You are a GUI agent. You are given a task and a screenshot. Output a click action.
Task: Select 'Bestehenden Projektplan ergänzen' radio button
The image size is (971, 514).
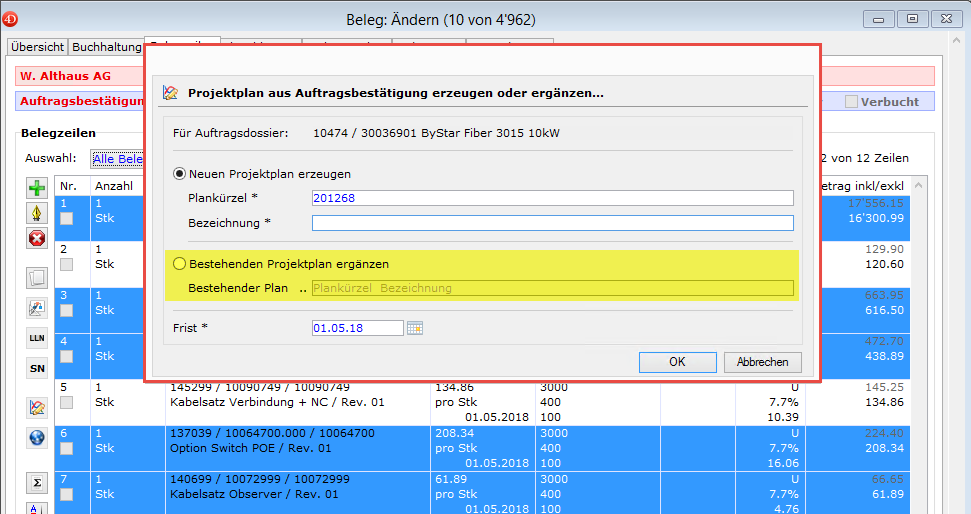(x=180, y=264)
